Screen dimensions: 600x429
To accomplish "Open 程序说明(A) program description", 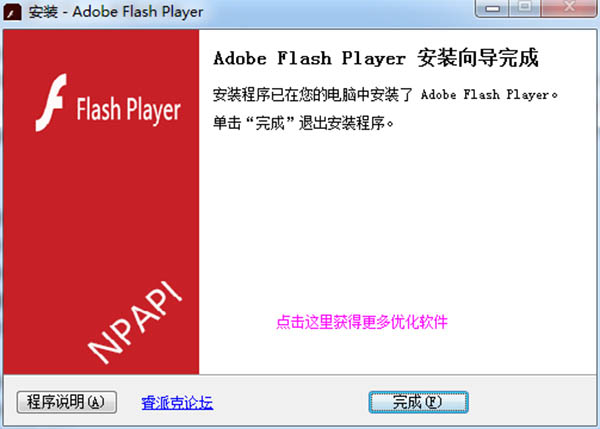I will (x=67, y=402).
